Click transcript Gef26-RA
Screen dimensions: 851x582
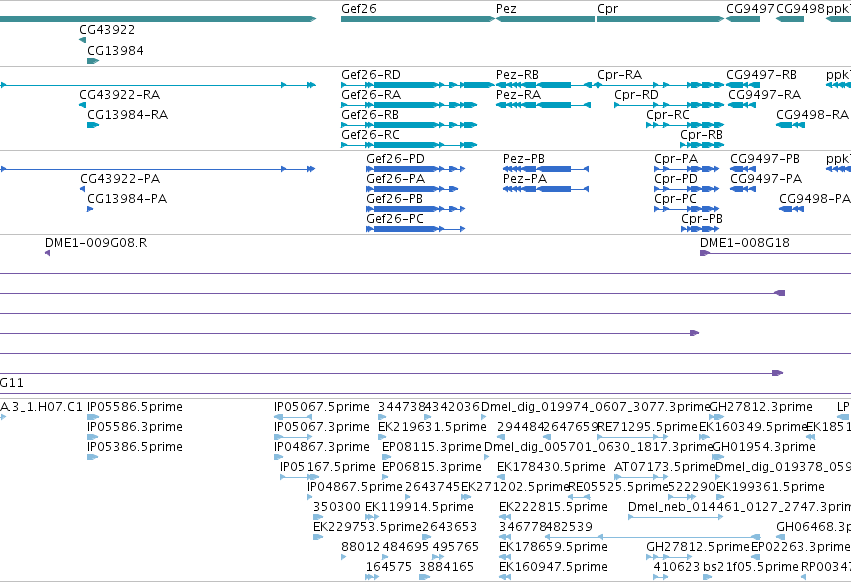tap(409, 105)
